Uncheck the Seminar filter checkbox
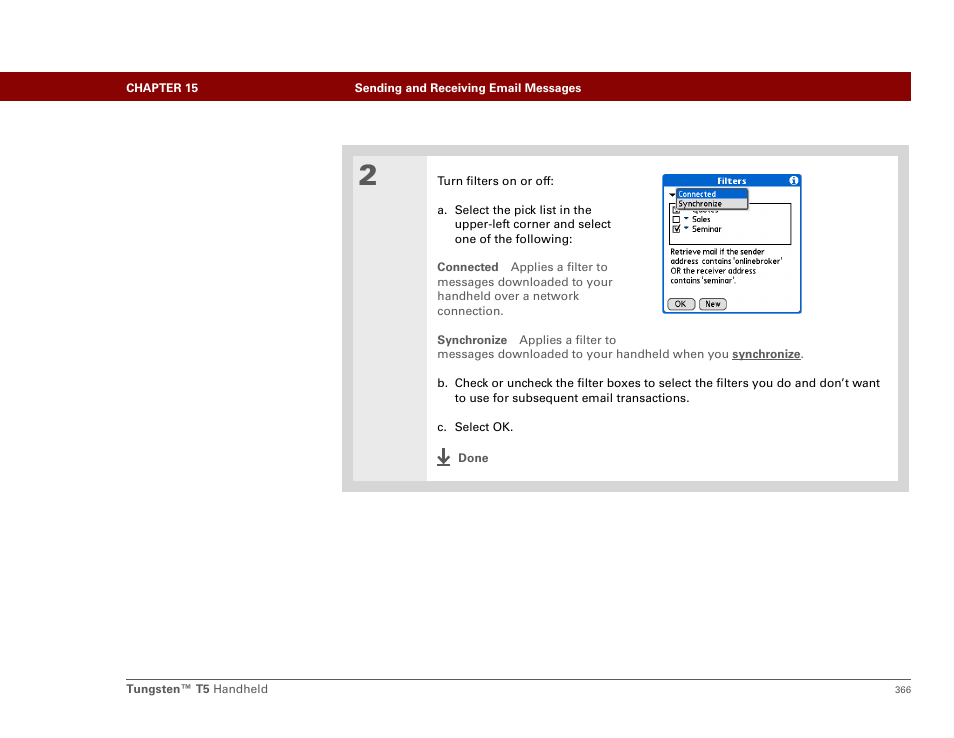Viewport: 954px width, 738px height. [x=676, y=229]
